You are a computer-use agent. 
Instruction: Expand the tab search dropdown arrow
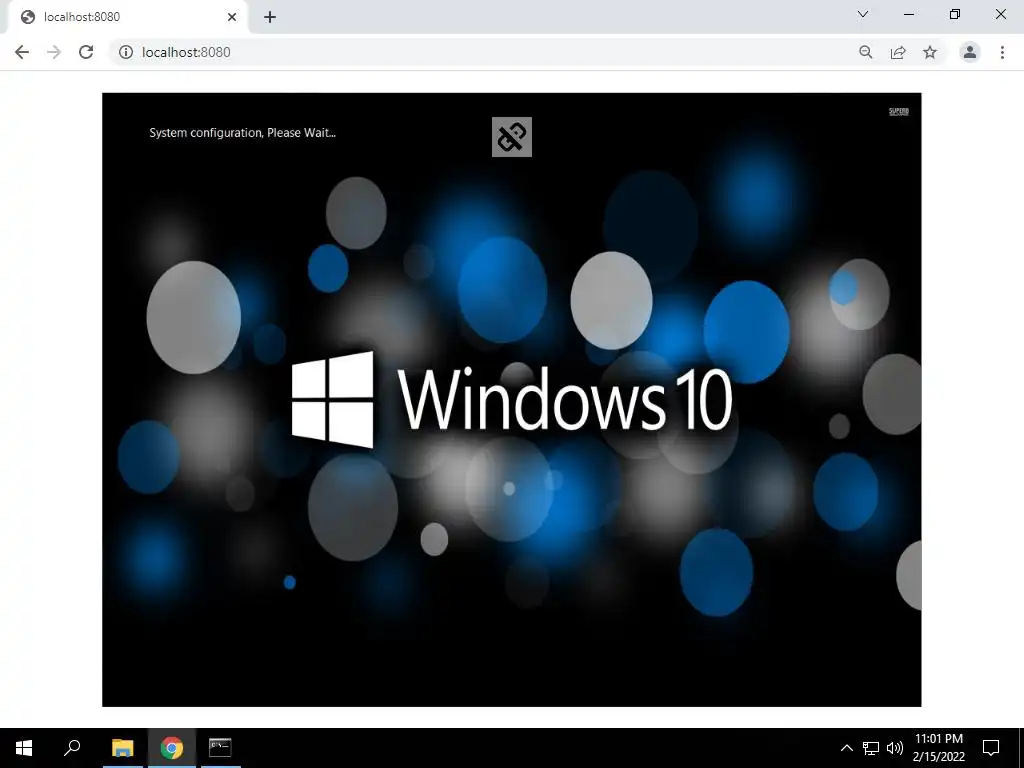pos(863,14)
